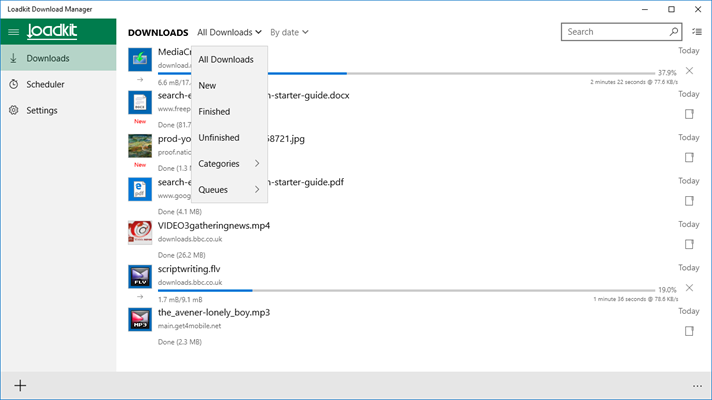Screen dimensions: 712x400
Task: Select New from the filter menu
Action: tap(229, 85)
